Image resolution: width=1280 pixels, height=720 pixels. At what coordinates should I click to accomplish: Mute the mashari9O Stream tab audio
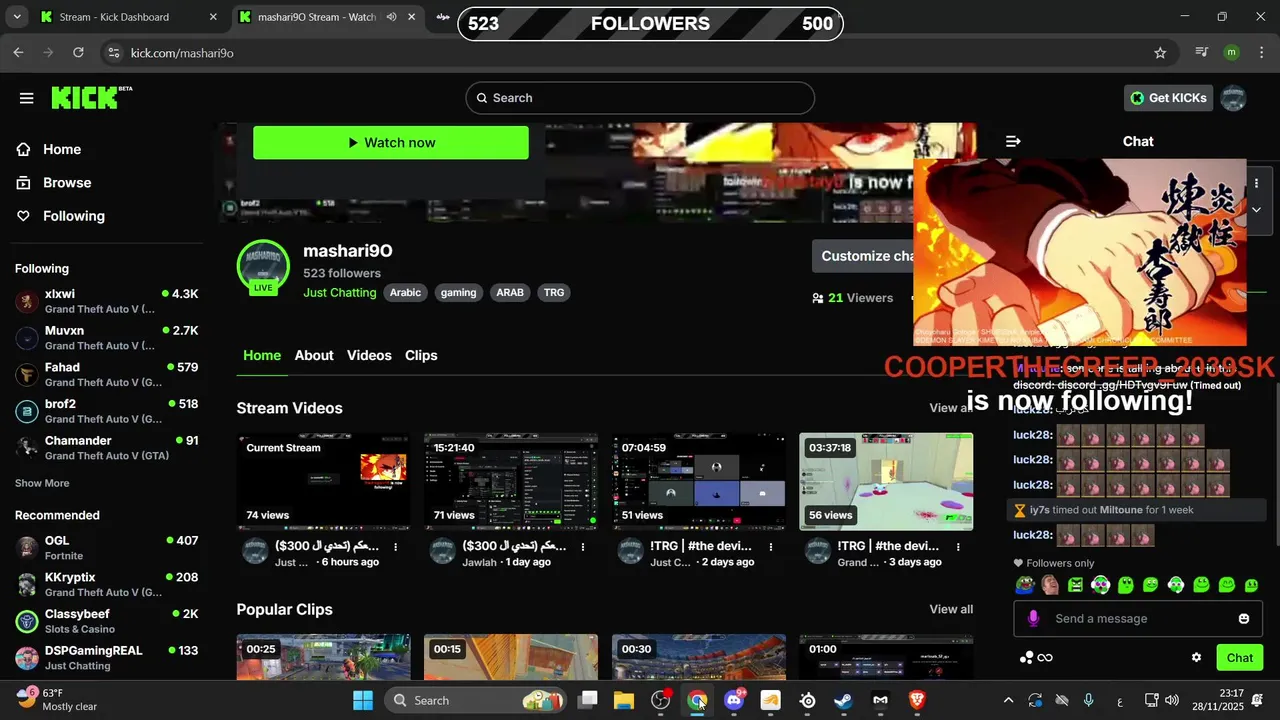(391, 17)
